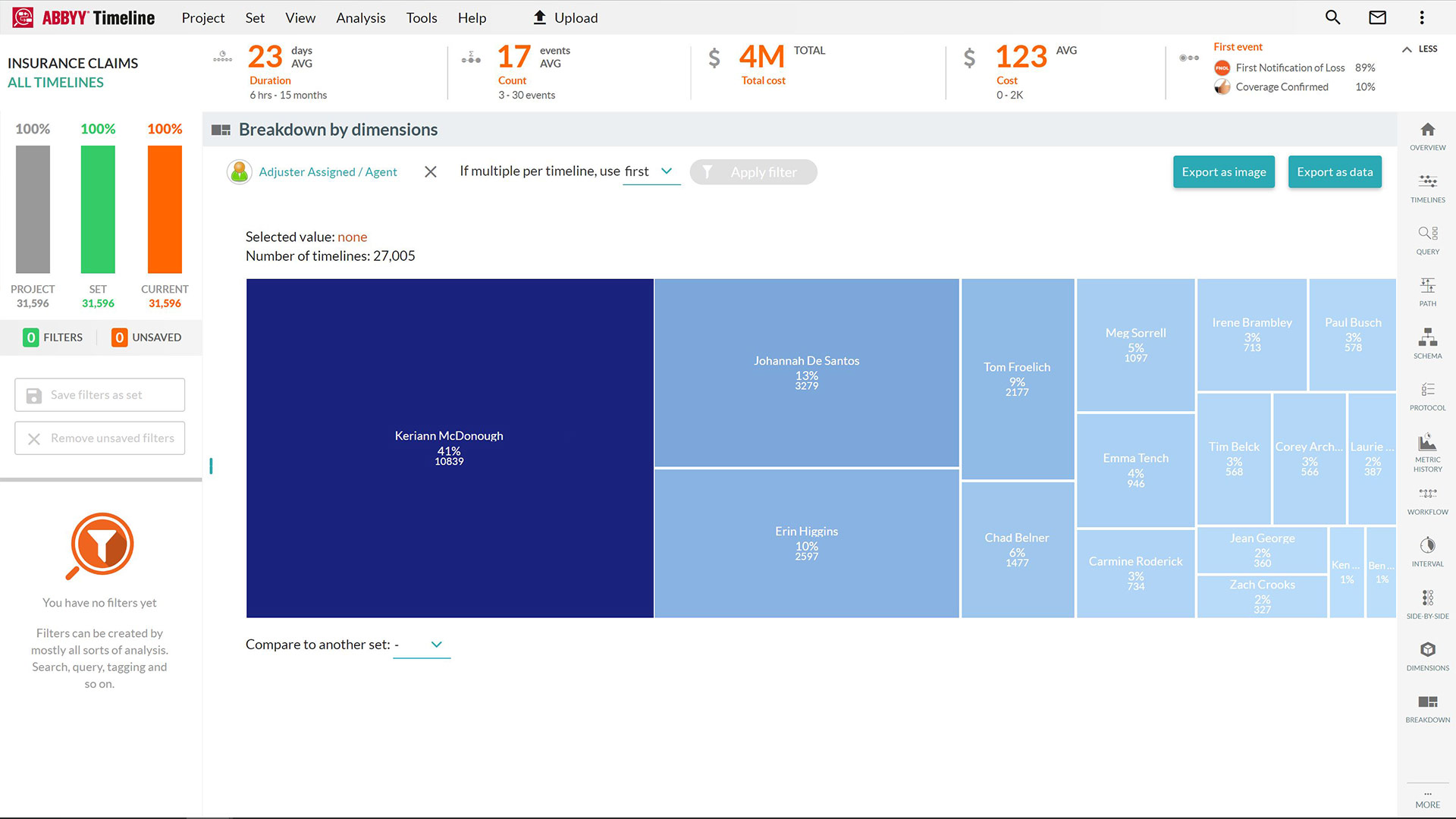Open the View menu
Image resolution: width=1456 pixels, height=819 pixels.
[x=300, y=17]
